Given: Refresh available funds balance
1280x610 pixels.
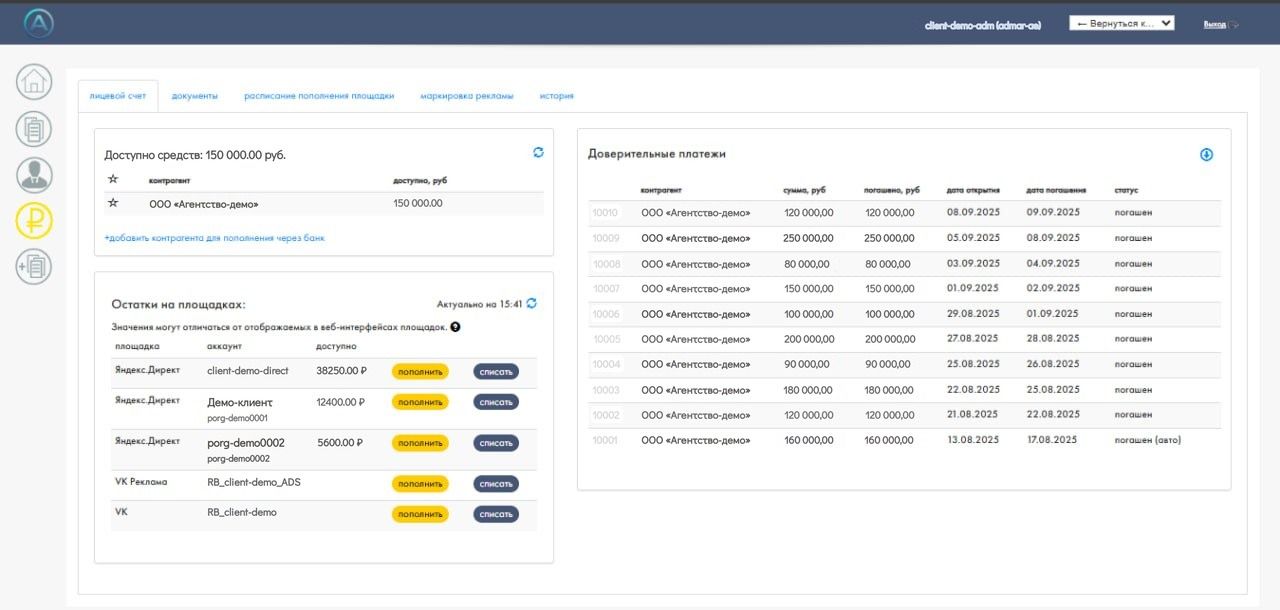Looking at the screenshot, I should tap(538, 152).
